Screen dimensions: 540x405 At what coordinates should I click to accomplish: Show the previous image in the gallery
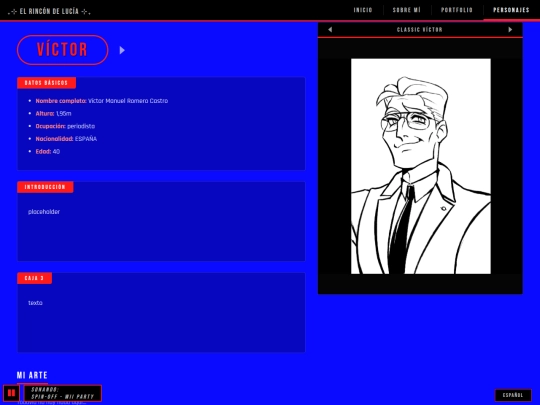[x=330, y=30]
